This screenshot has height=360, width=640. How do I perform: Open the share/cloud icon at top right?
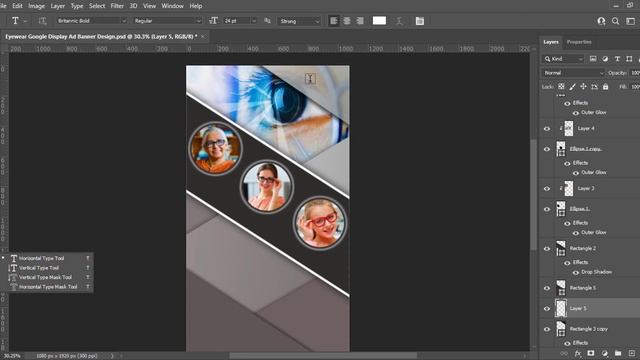click(x=601, y=21)
